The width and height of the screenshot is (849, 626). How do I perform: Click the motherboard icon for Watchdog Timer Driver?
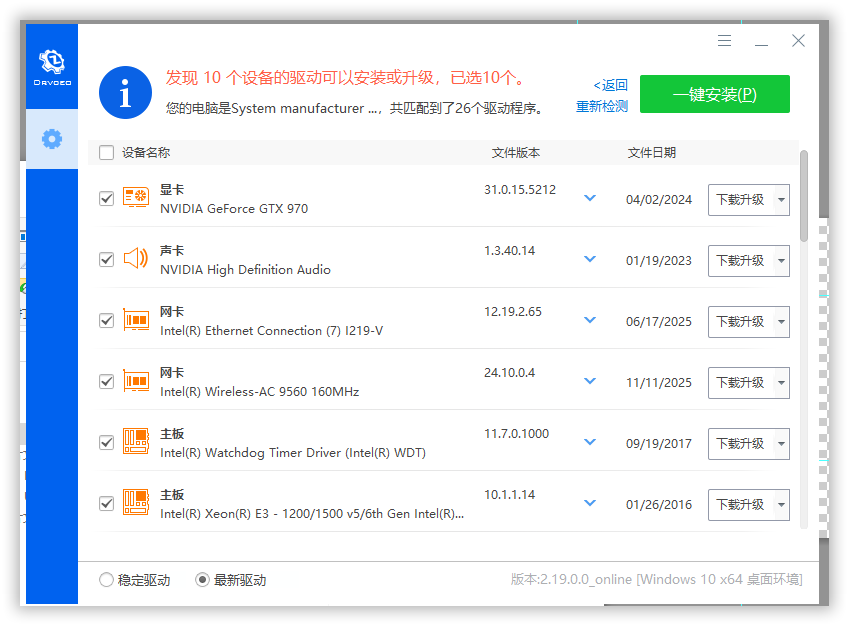(136, 442)
